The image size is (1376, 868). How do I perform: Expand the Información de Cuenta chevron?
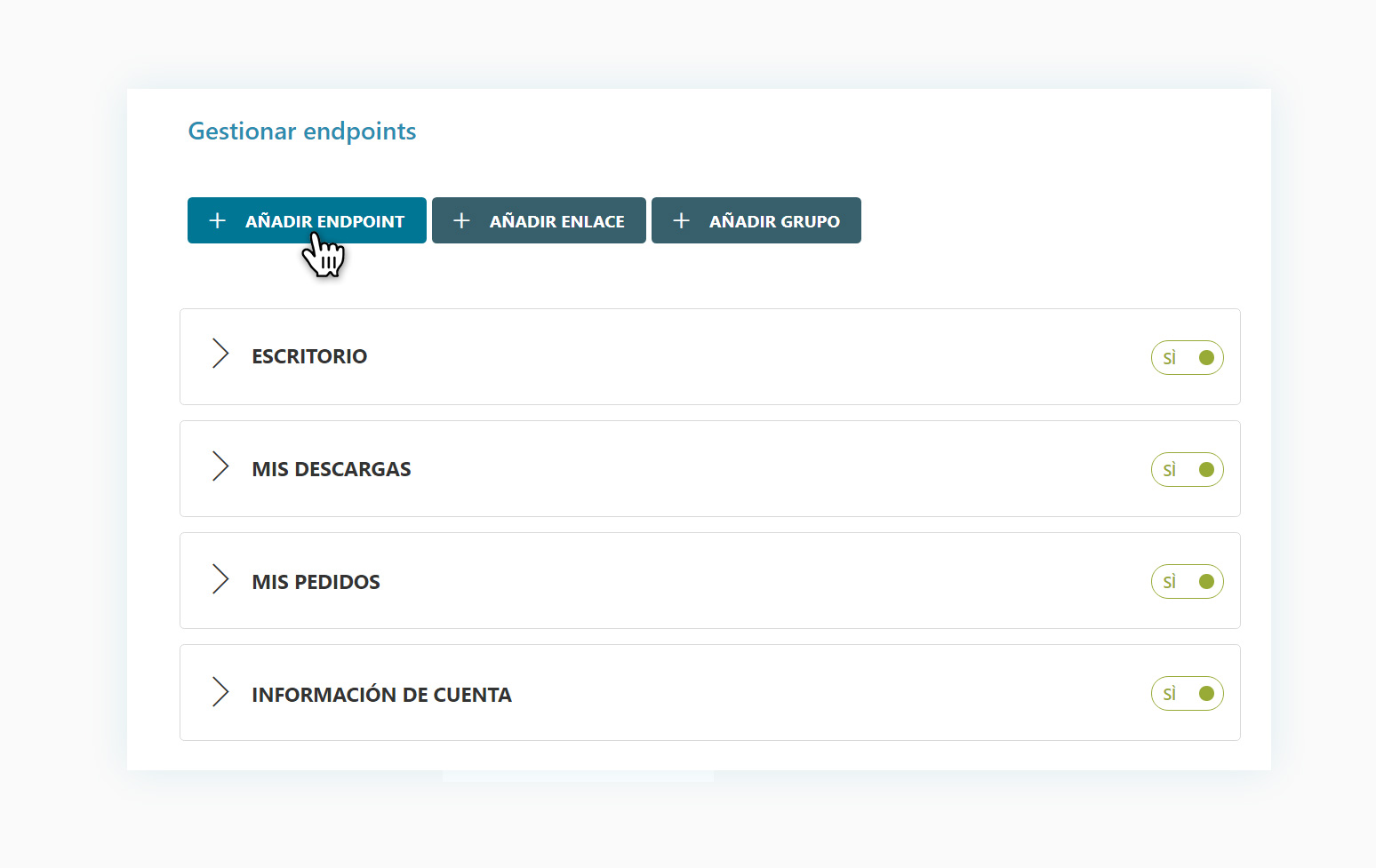point(220,692)
